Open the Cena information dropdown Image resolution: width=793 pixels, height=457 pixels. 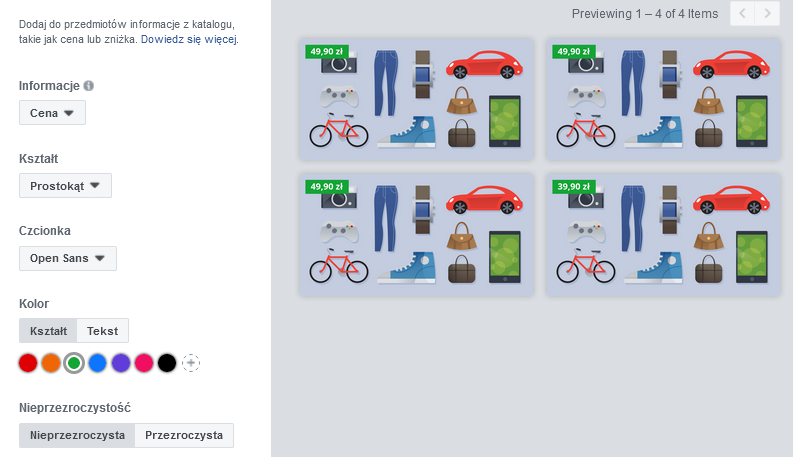point(52,113)
